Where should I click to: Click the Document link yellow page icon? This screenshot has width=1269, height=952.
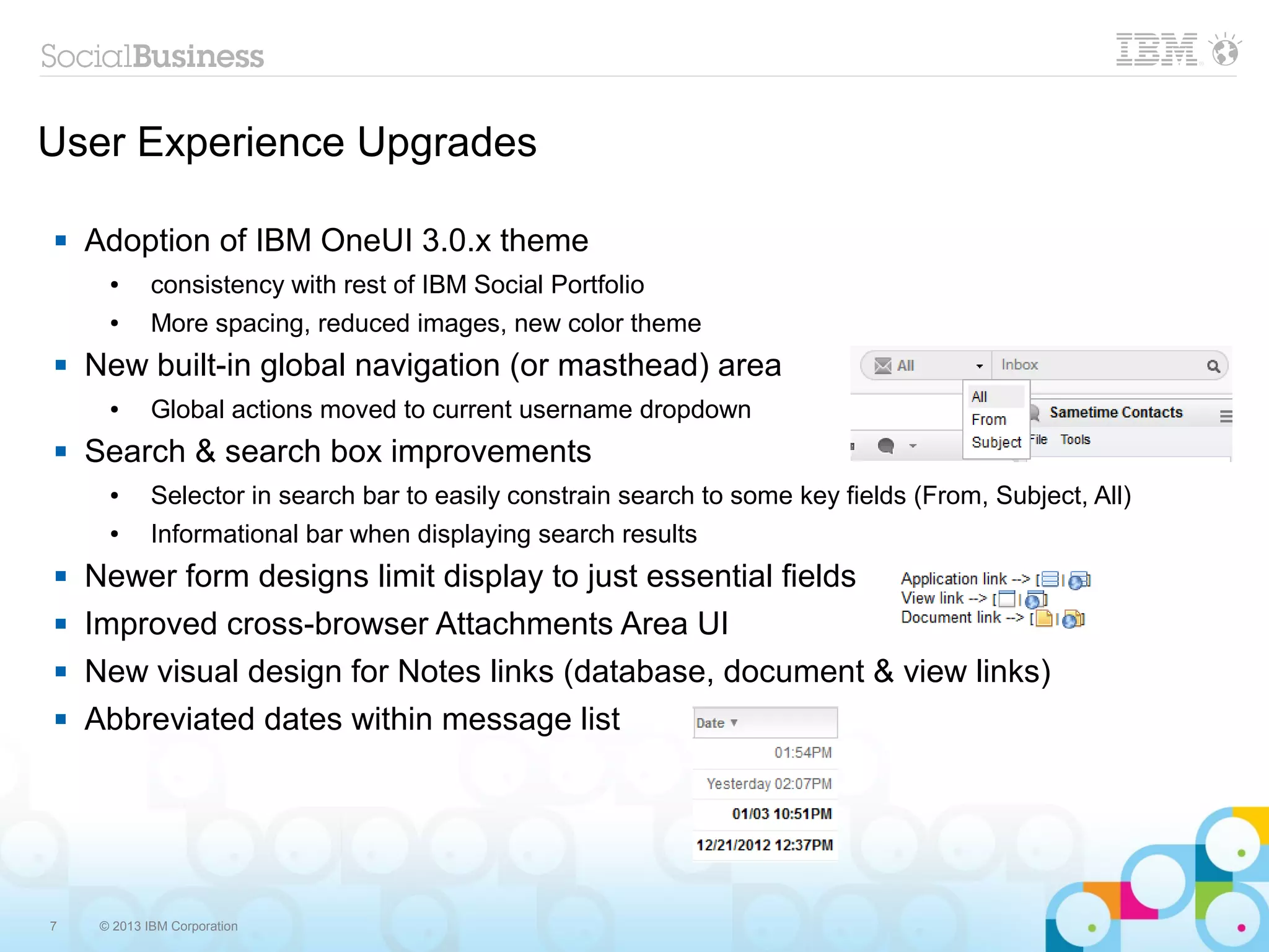[1044, 618]
